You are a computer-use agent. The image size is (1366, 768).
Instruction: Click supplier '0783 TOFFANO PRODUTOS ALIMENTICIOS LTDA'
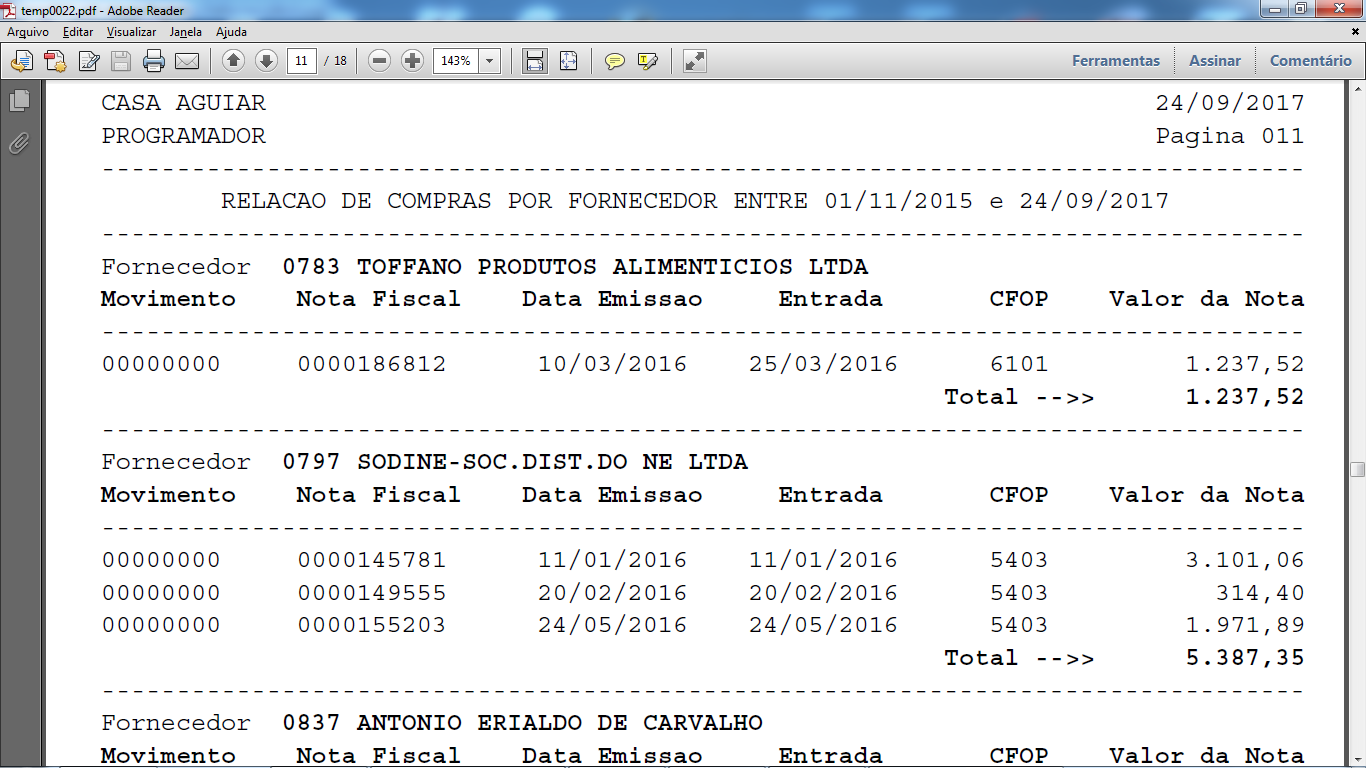point(576,267)
